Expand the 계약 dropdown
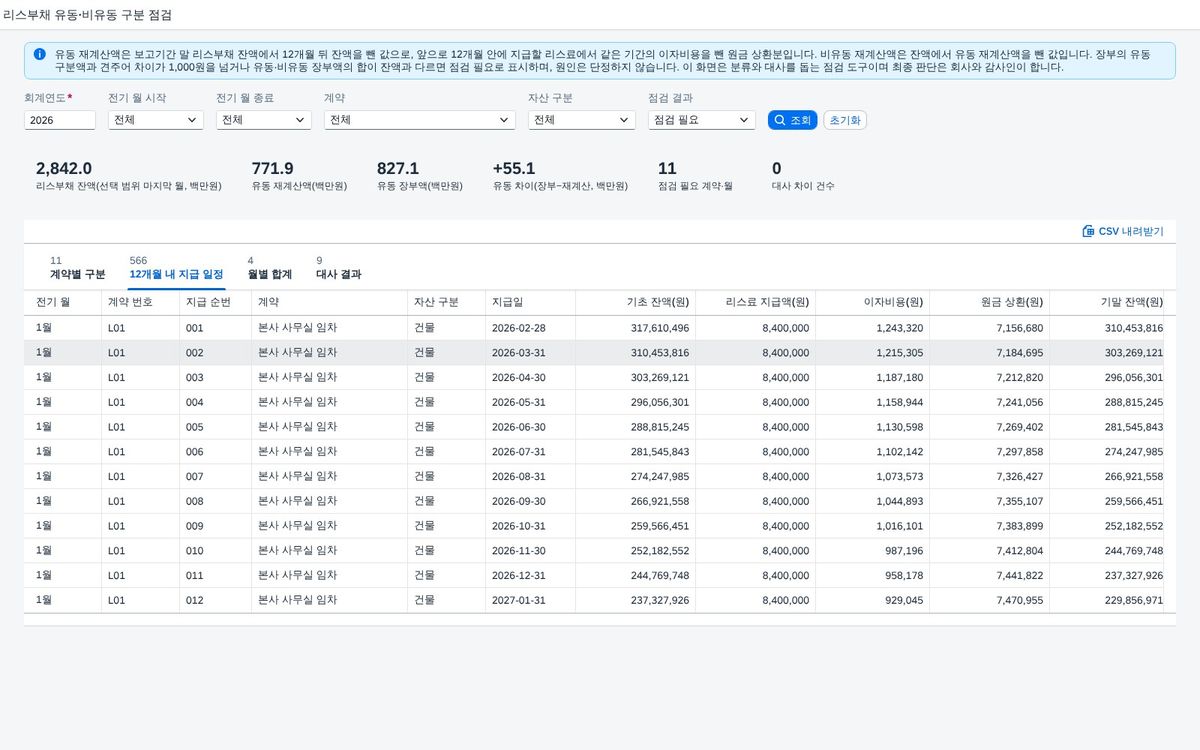This screenshot has height=750, width=1200. pos(420,120)
